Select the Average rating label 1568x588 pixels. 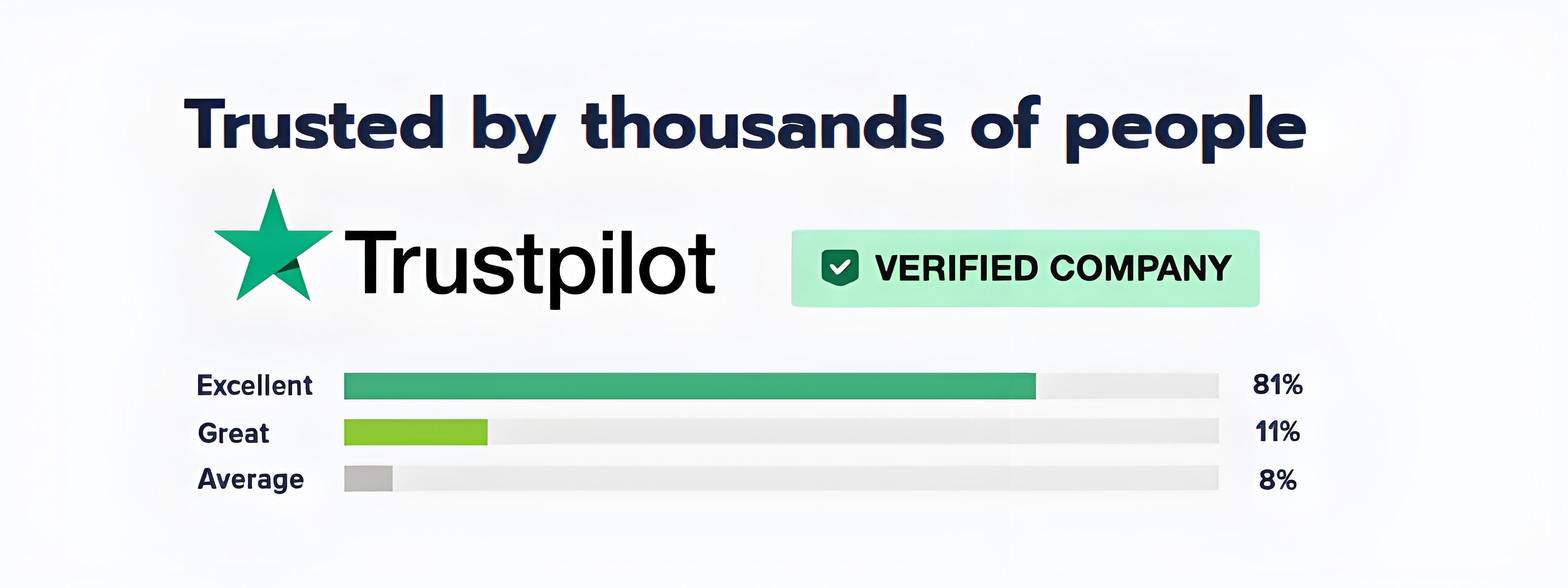pos(251,479)
